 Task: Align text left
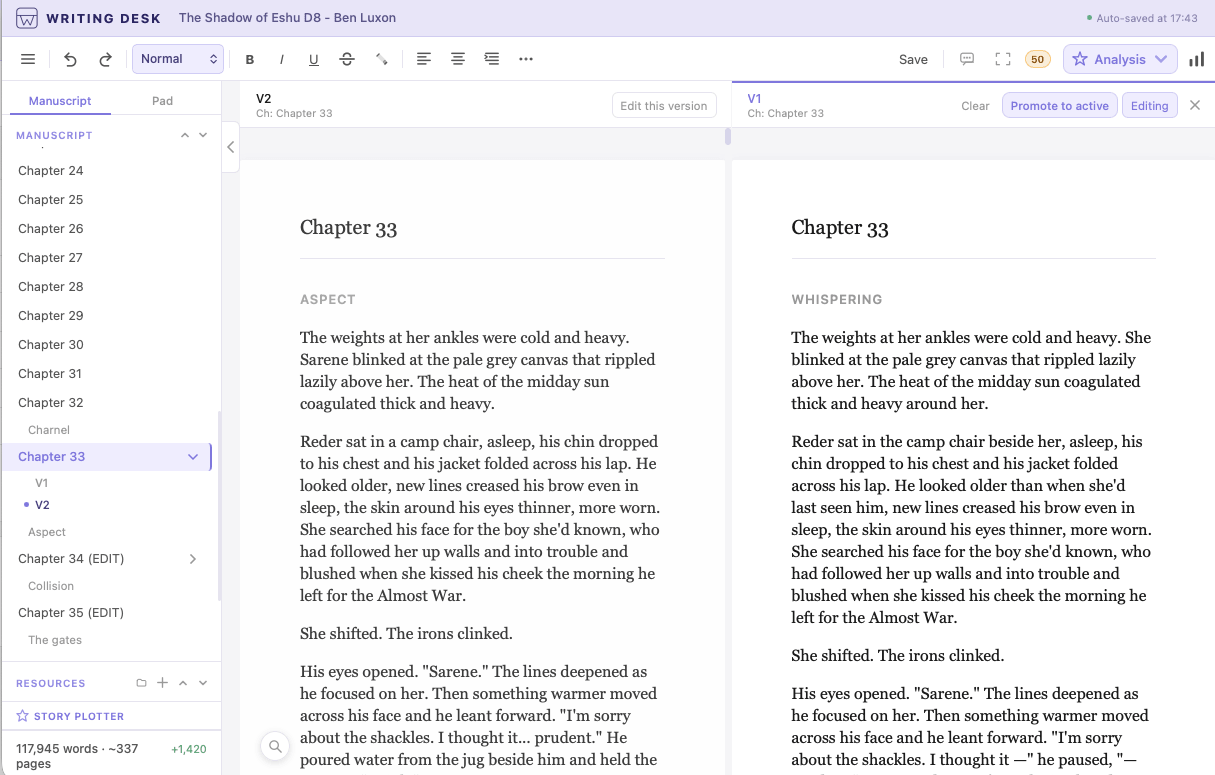pos(424,59)
